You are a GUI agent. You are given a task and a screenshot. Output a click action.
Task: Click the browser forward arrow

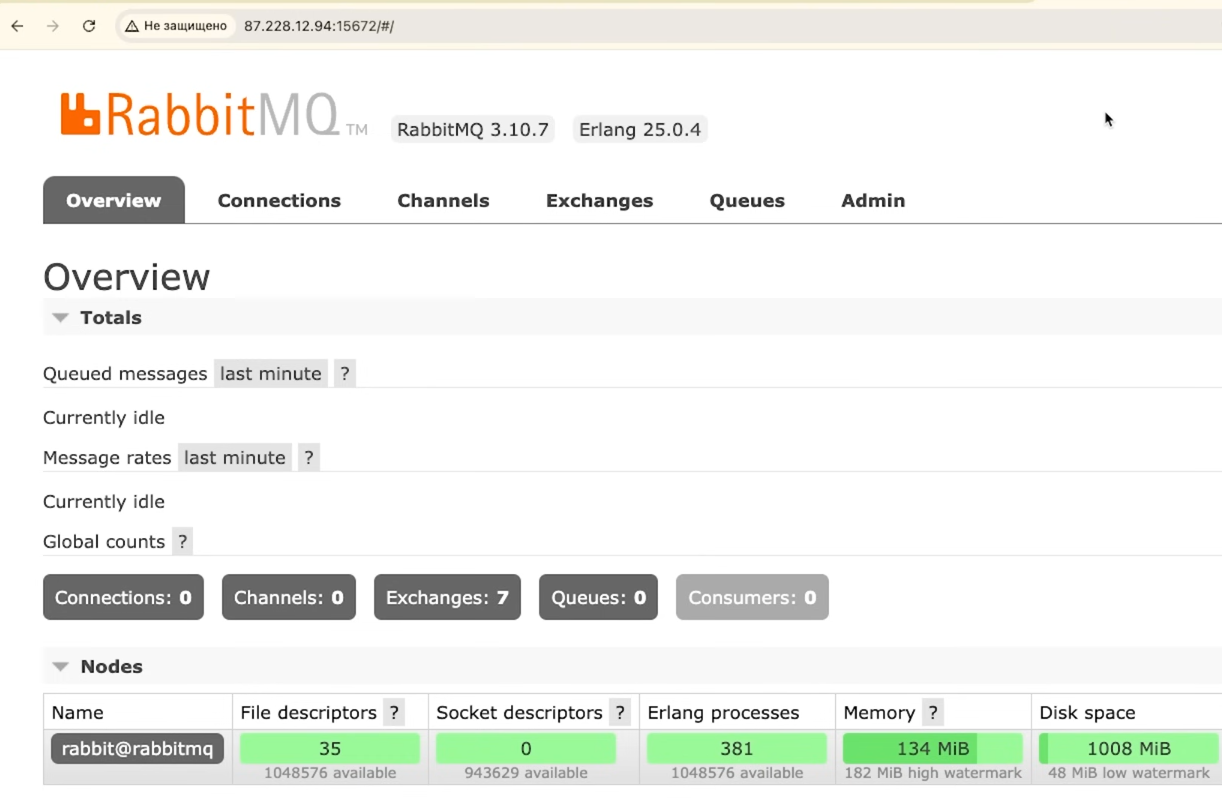[53, 26]
